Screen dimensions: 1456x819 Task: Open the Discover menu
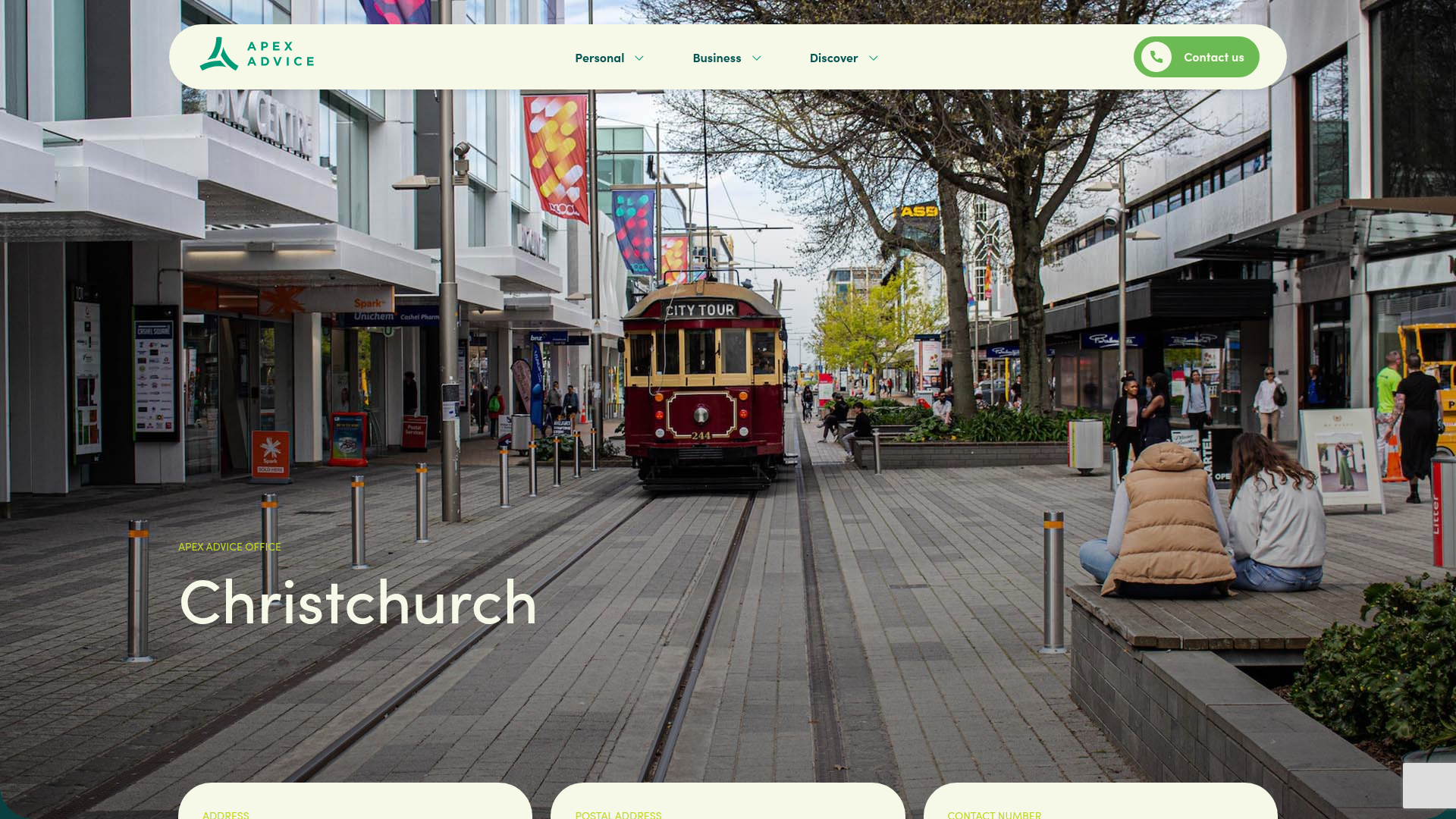tap(833, 58)
